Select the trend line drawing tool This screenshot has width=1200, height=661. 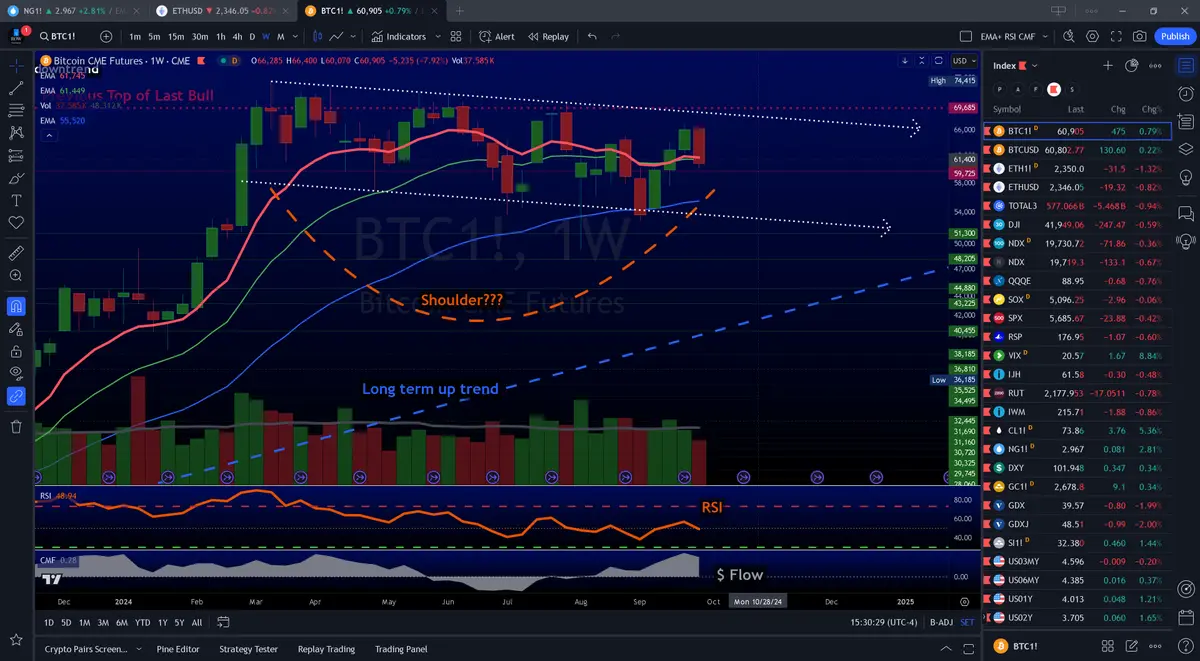pos(16,88)
